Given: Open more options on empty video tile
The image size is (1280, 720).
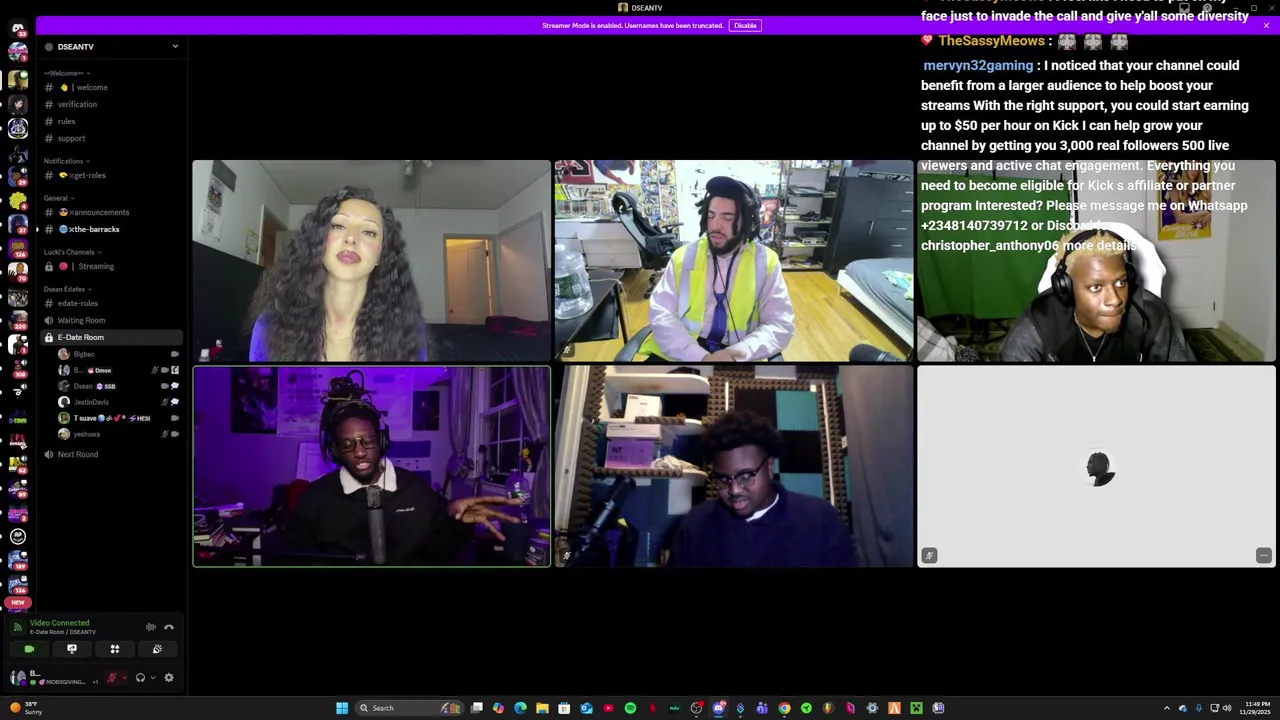Looking at the screenshot, I should click(1264, 555).
